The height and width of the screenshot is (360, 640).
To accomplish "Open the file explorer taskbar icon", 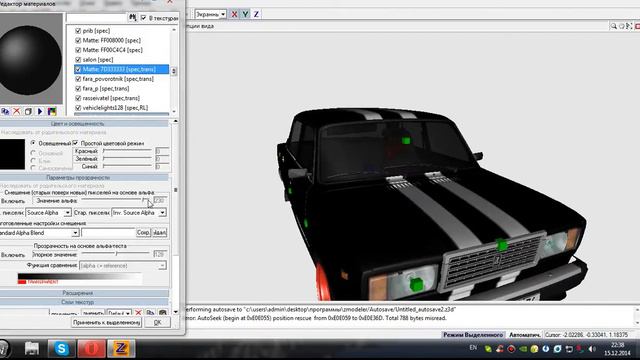I will (x=32, y=349).
